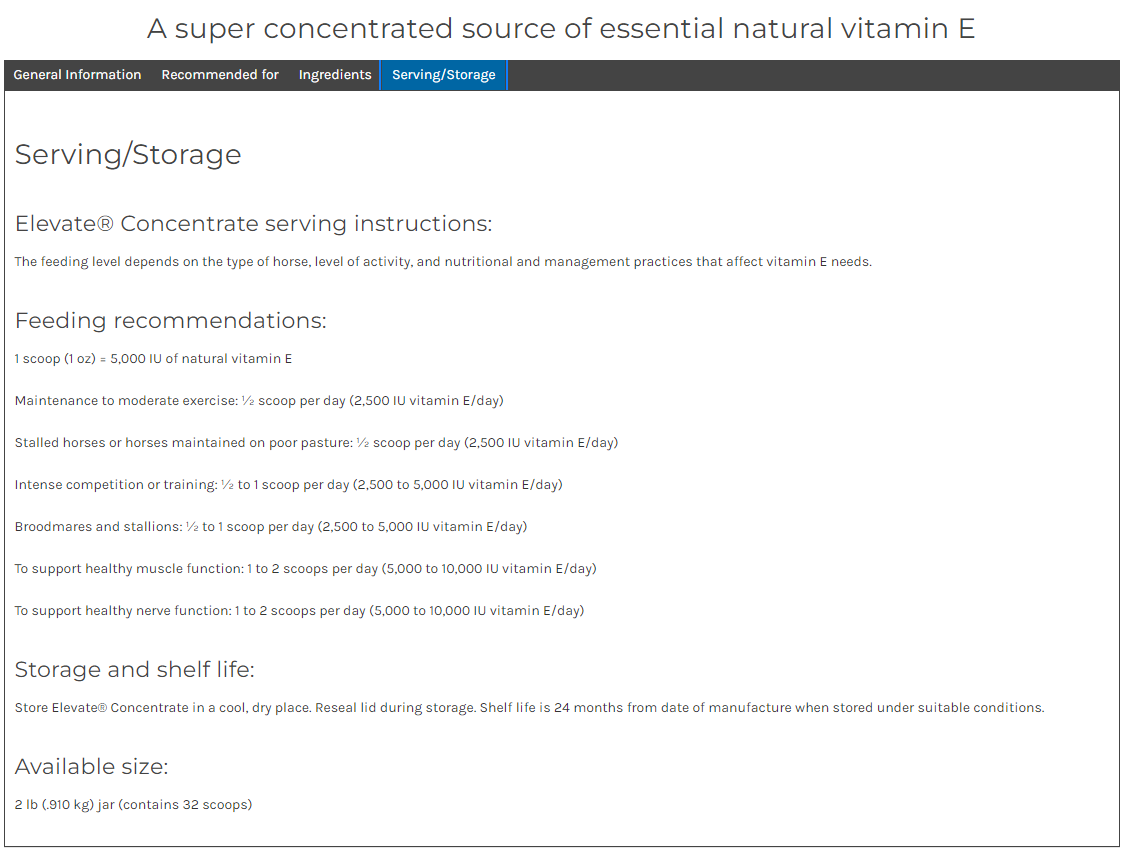
Task: Click the Broodmares and stallions recommendation
Action: 271,527
